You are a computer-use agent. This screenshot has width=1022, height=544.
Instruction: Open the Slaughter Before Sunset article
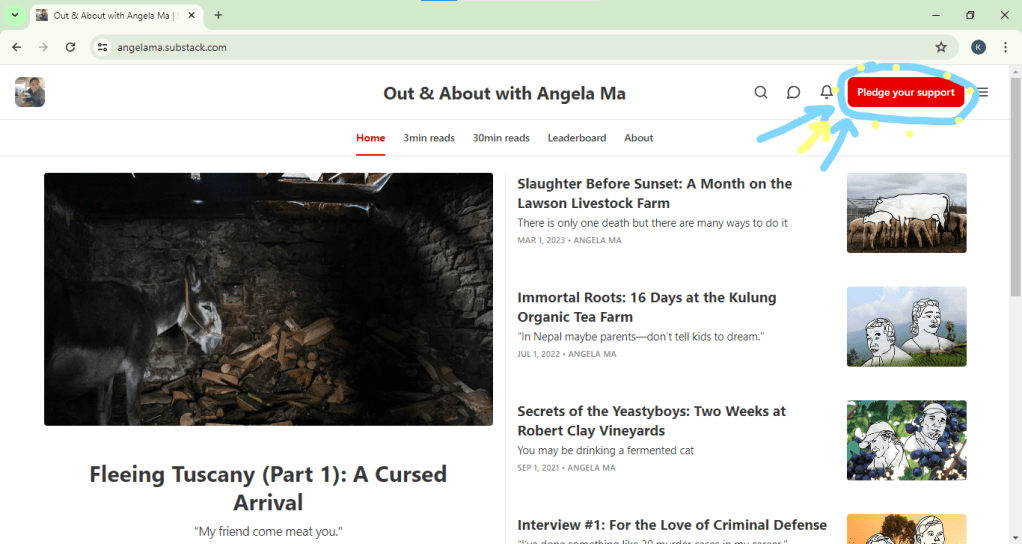pyautogui.click(x=654, y=193)
